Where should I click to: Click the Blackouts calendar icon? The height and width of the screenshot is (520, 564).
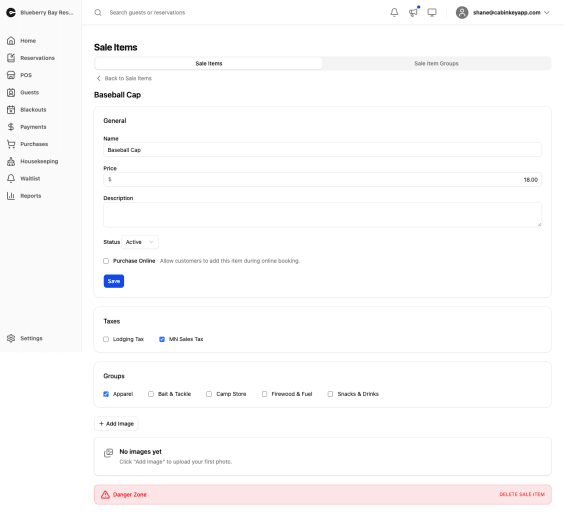11,110
